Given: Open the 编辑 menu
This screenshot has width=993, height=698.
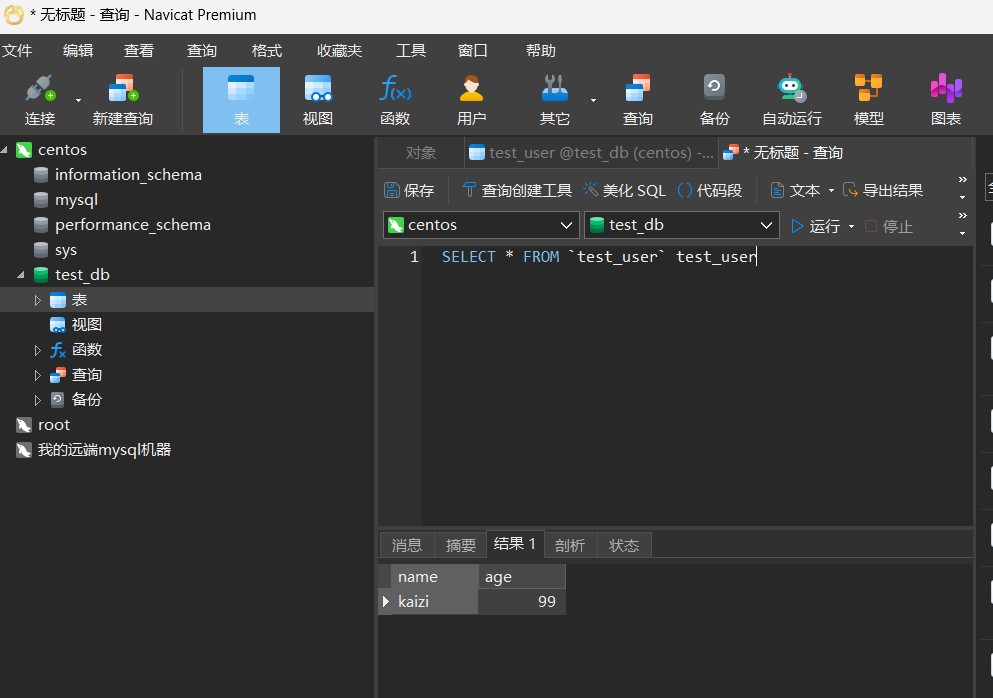Looking at the screenshot, I should pos(78,51).
